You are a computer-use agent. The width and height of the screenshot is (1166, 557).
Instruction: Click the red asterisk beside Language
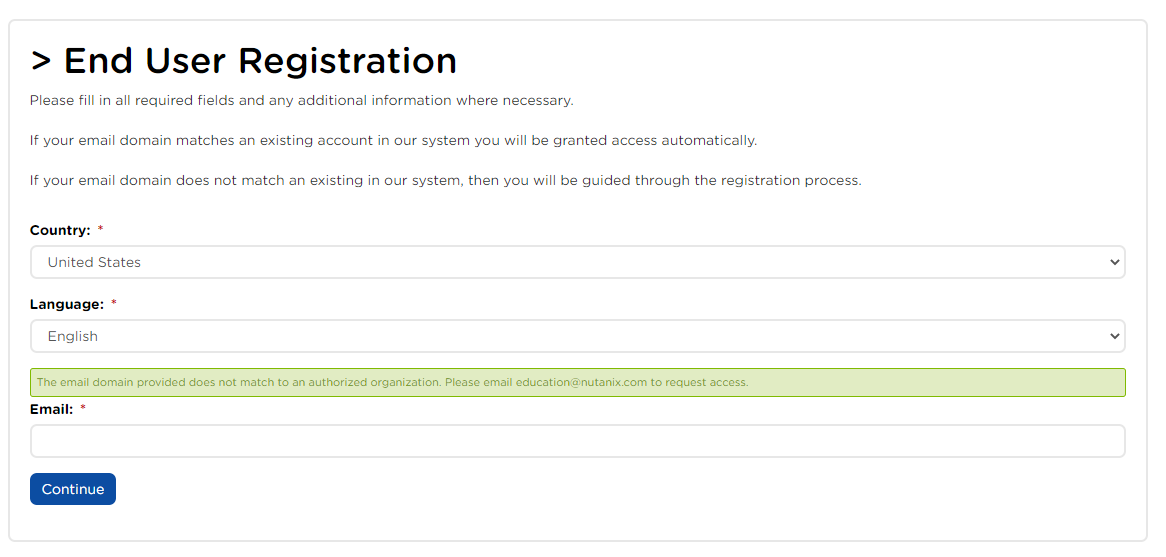point(113,304)
